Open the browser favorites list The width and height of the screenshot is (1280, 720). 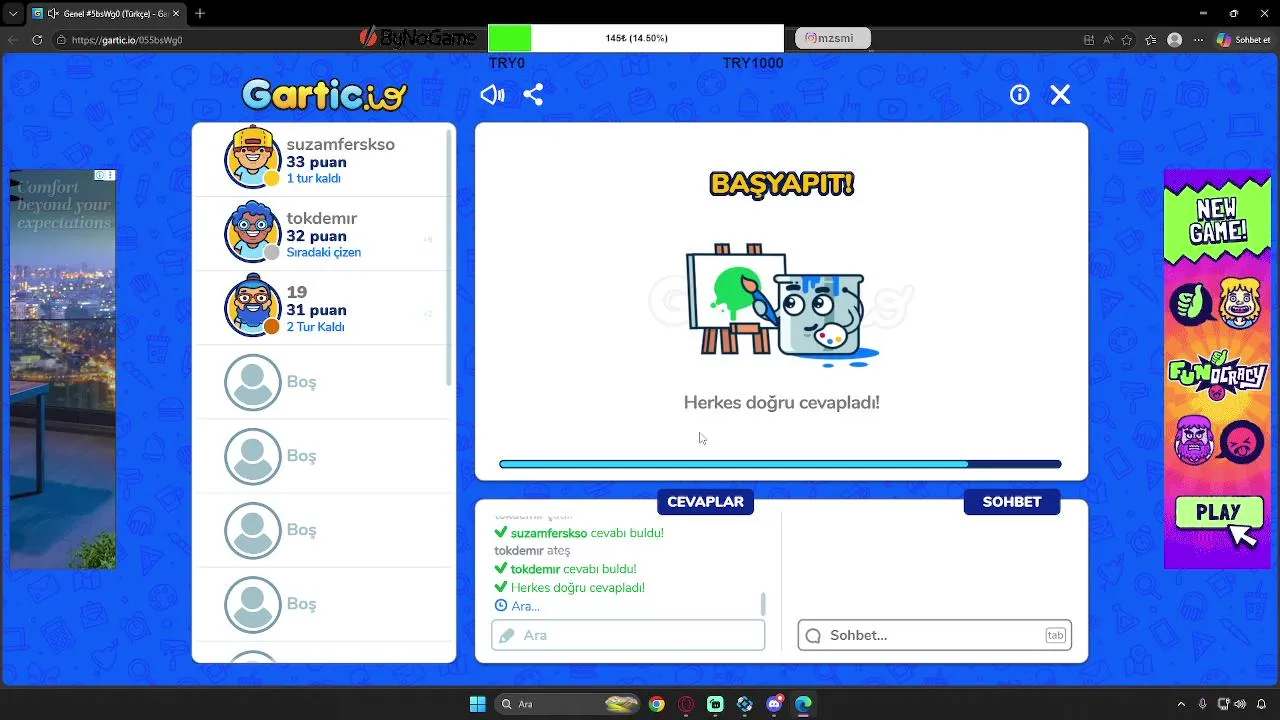(x=1152, y=40)
